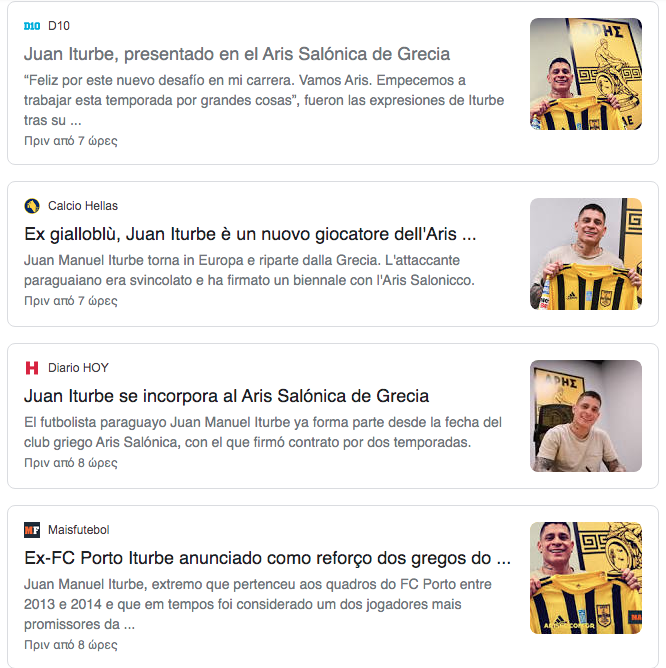View the Maisfutebol article thumbnail image
Viewport: 666px width, 668px height.
(586, 578)
